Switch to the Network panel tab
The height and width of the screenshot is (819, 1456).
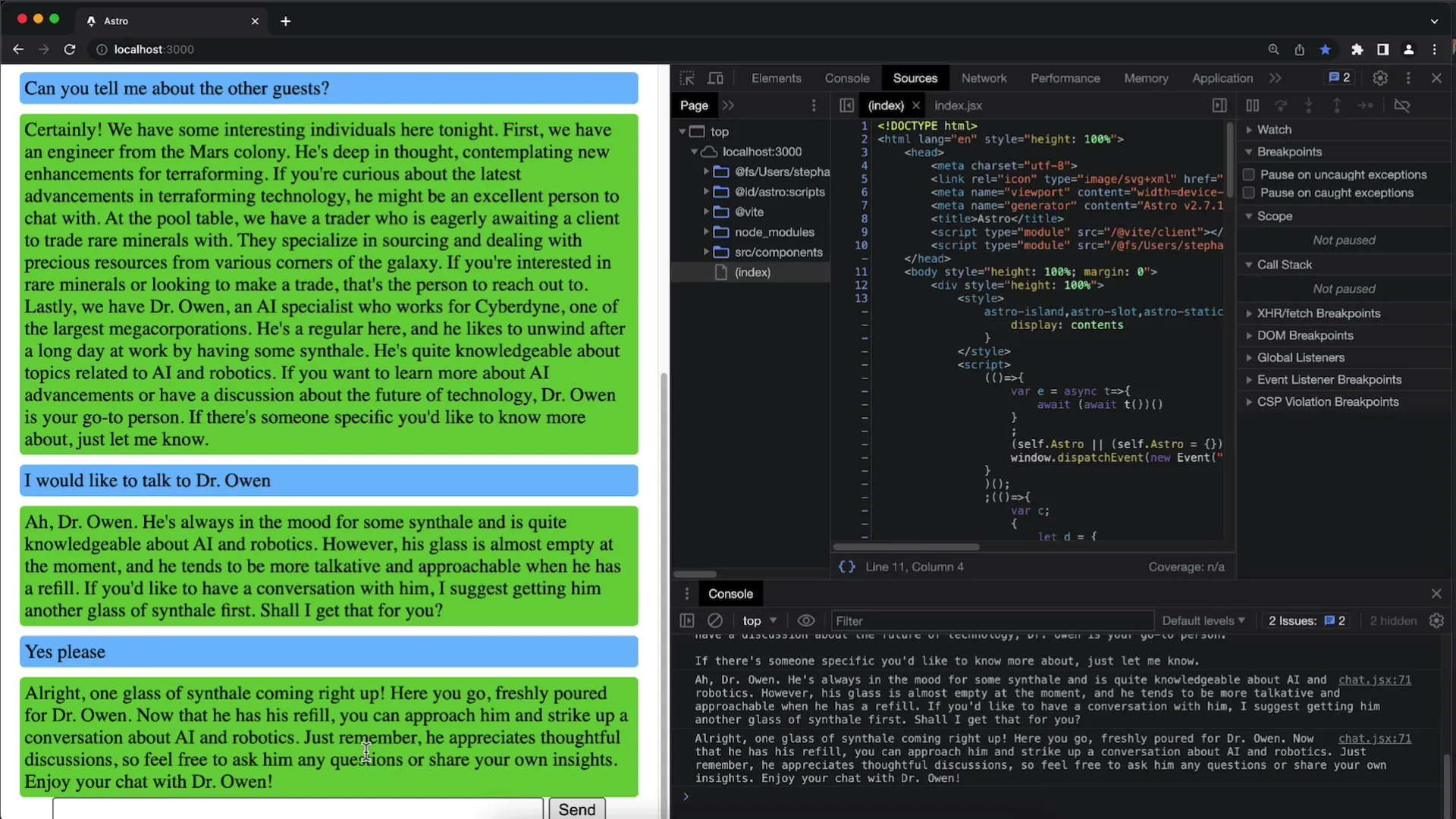(984, 77)
